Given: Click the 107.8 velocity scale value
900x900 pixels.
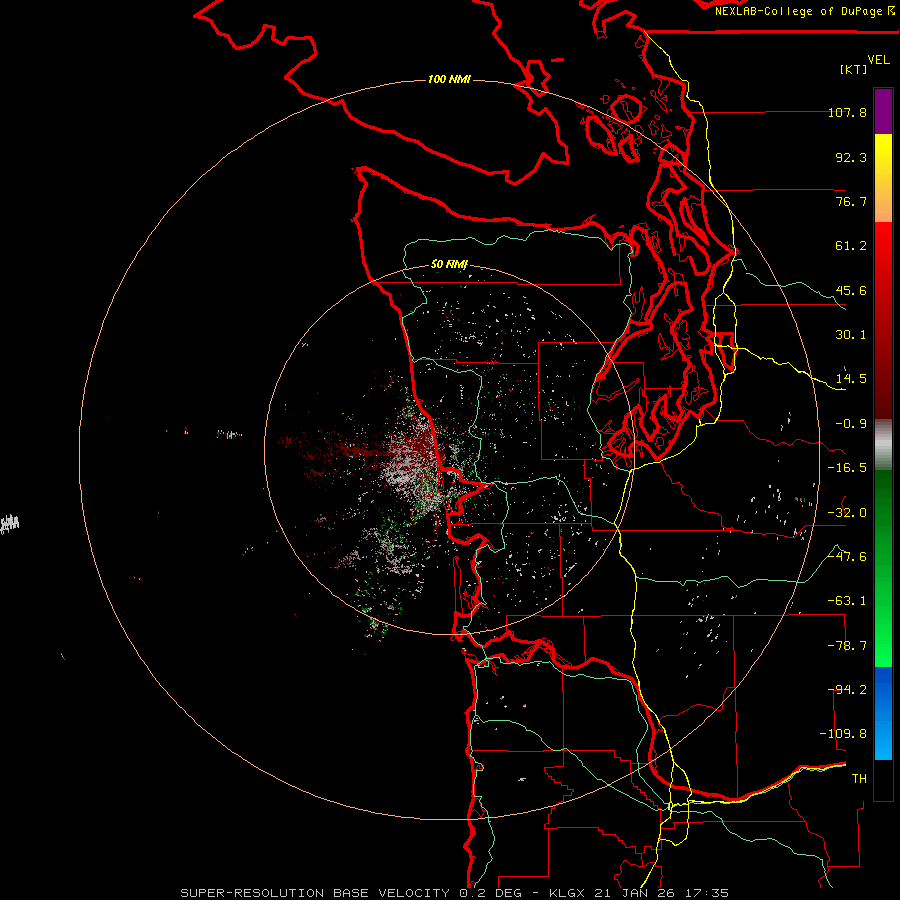Looking at the screenshot, I should pos(847,113).
